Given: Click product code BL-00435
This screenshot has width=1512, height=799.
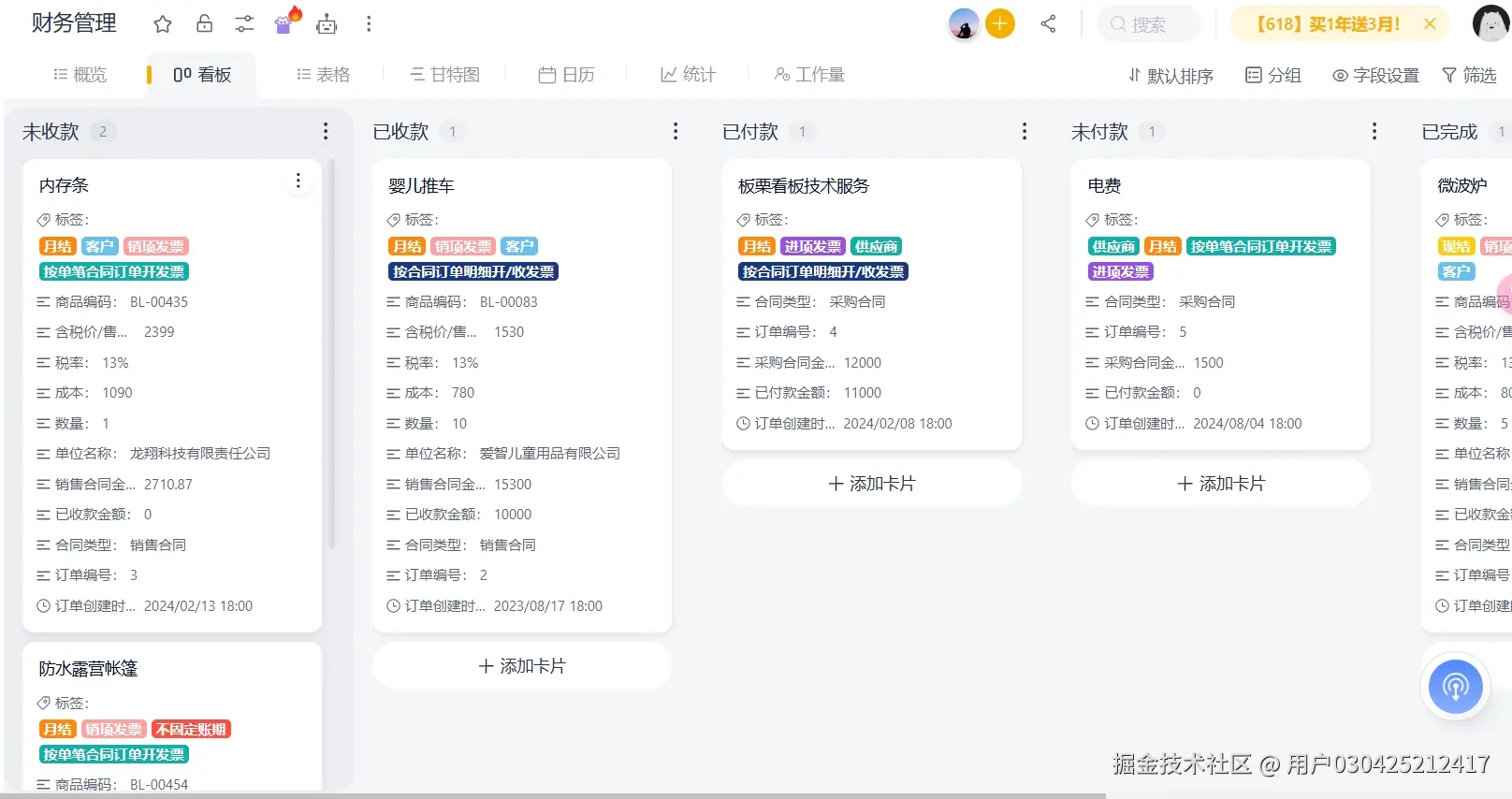Looking at the screenshot, I should coord(159,302).
